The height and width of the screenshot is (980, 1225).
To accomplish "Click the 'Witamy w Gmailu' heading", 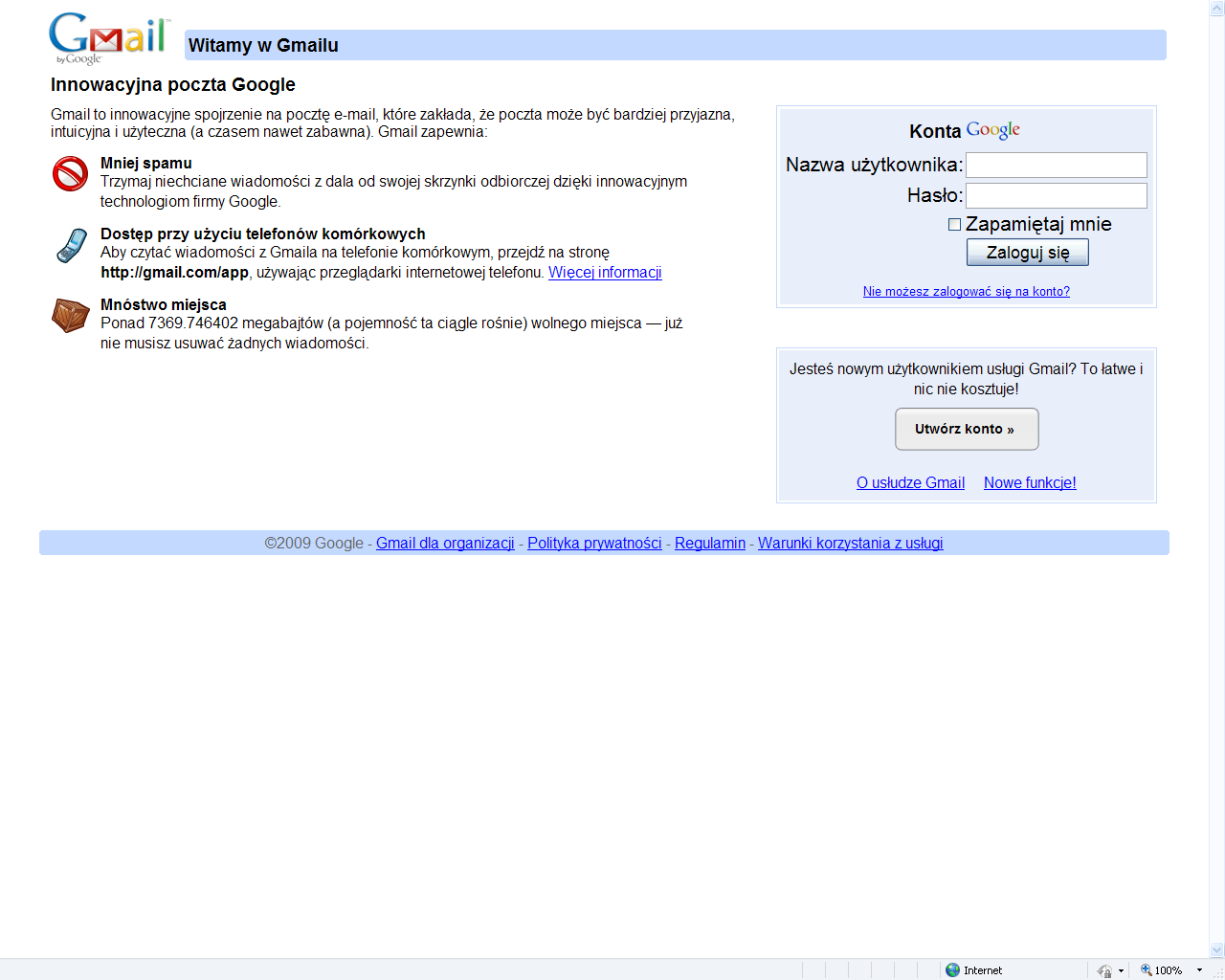I will tap(263, 46).
